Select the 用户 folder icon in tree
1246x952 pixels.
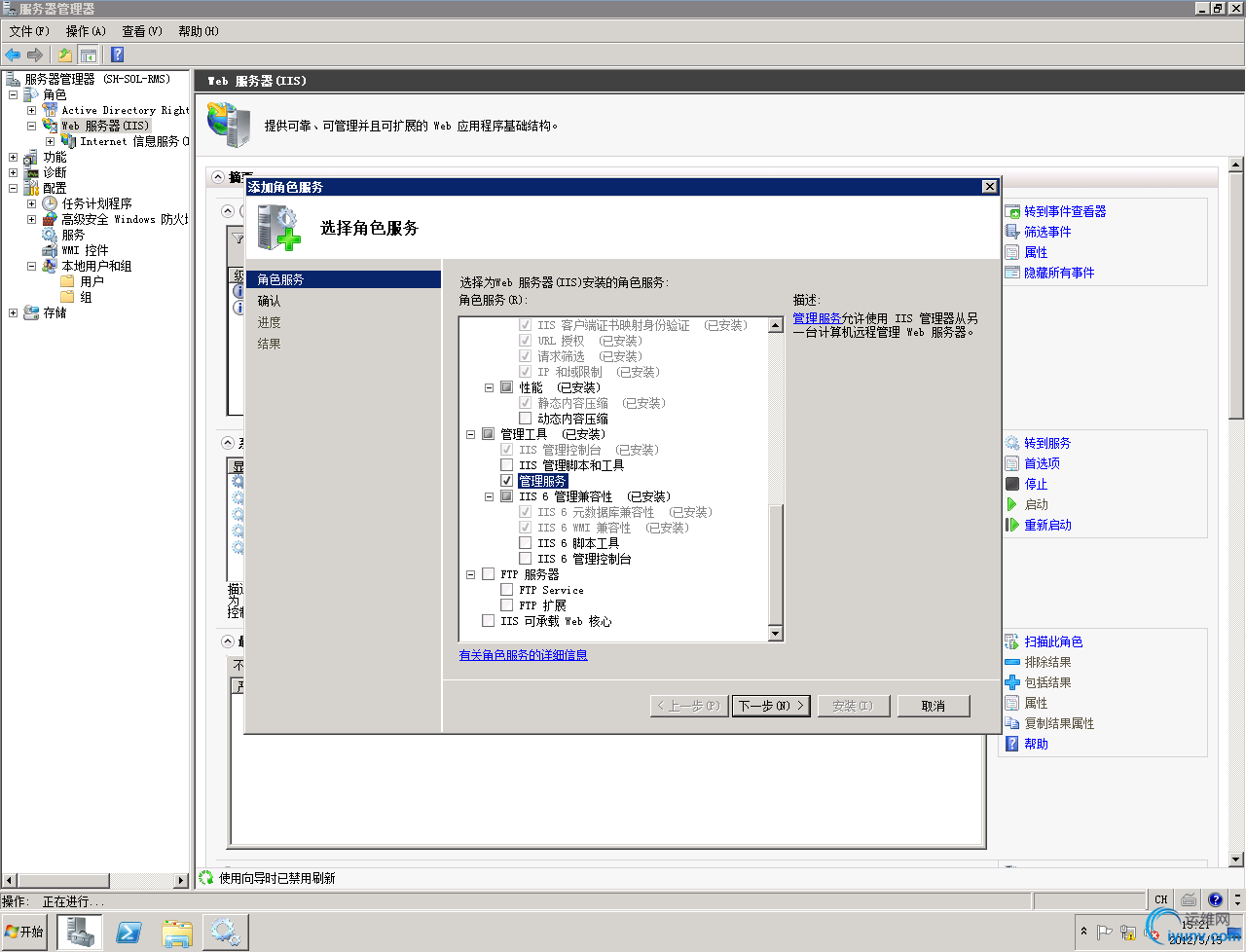point(67,281)
